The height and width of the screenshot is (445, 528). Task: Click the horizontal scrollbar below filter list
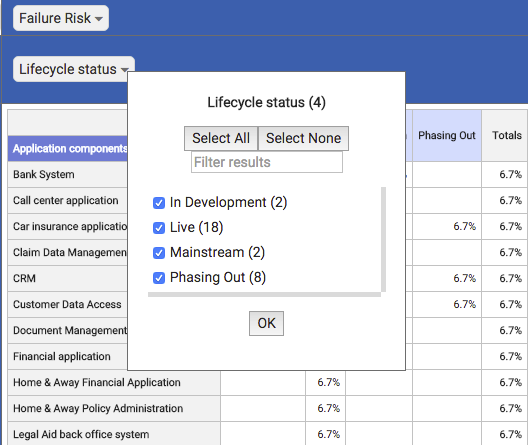coord(264,295)
